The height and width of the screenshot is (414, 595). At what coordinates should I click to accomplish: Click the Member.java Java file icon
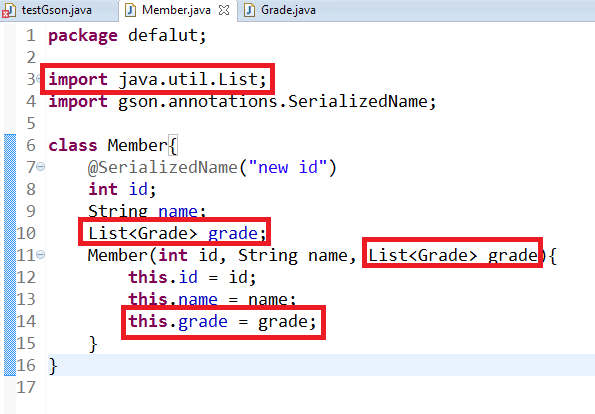click(130, 10)
